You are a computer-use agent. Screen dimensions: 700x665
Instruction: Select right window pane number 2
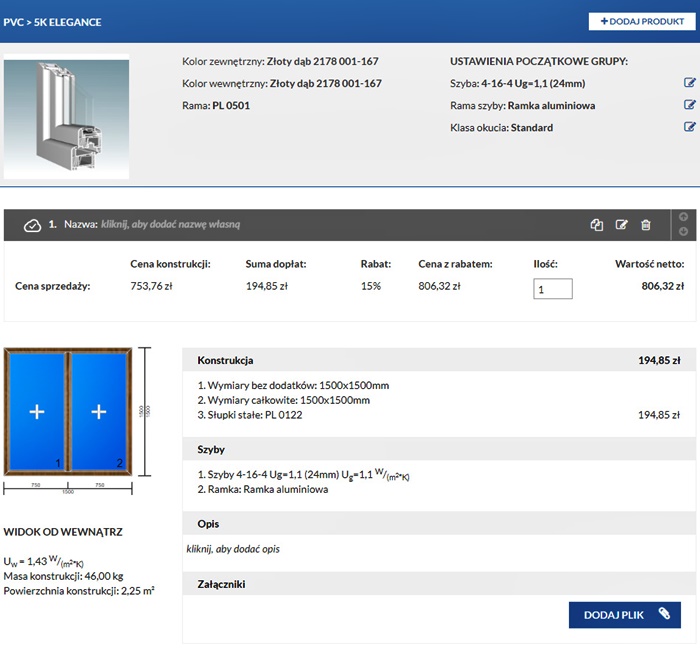coord(98,411)
